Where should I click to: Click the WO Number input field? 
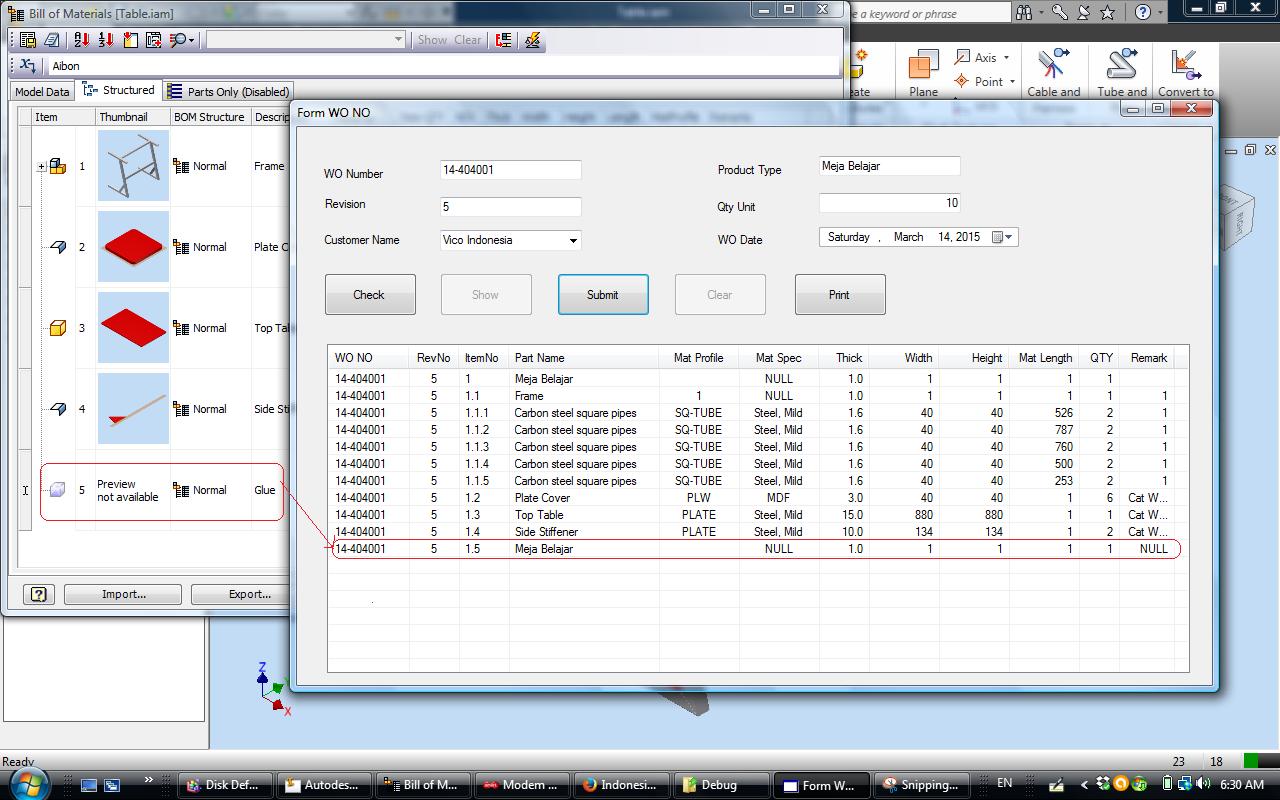click(x=510, y=170)
